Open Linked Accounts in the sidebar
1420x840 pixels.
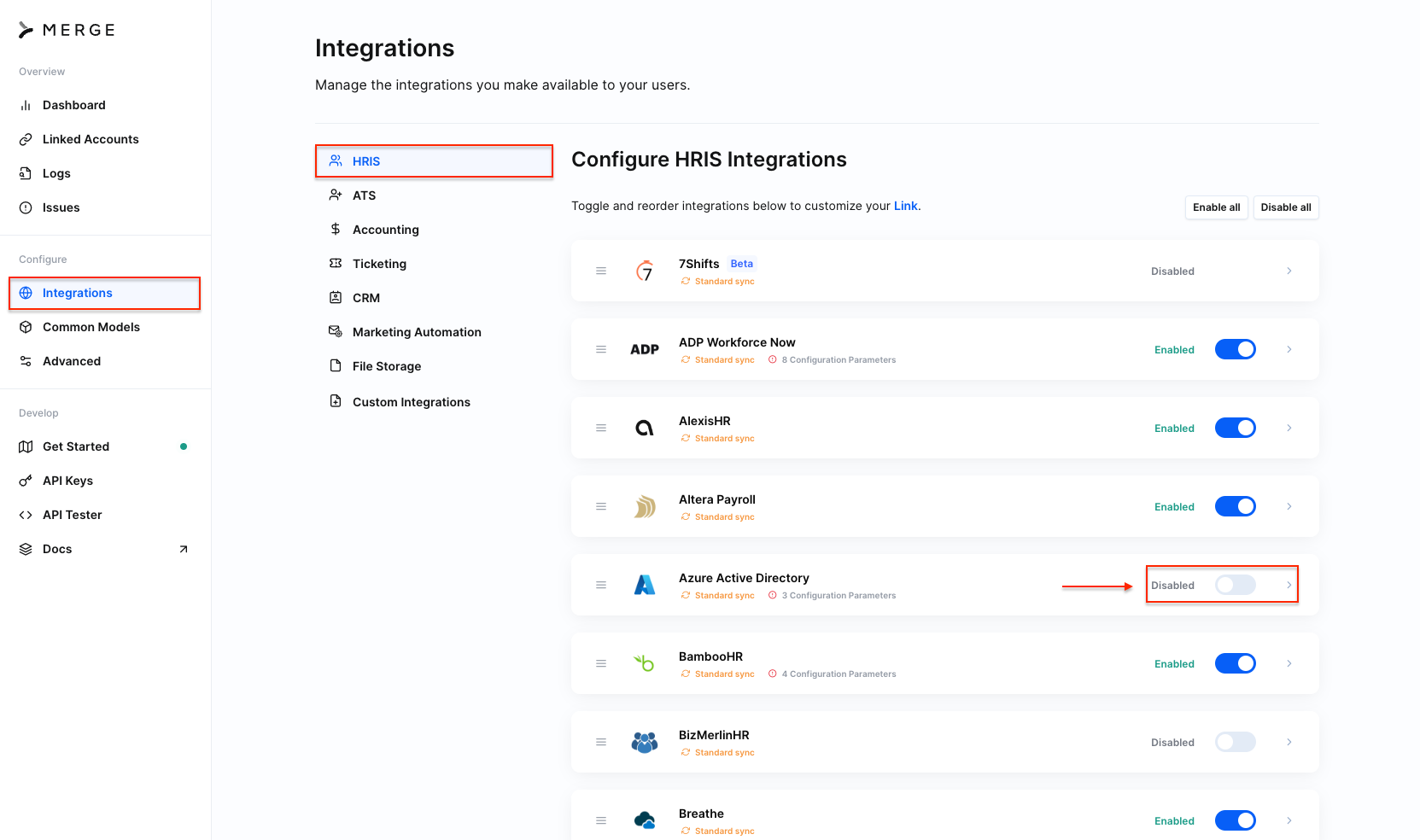91,139
